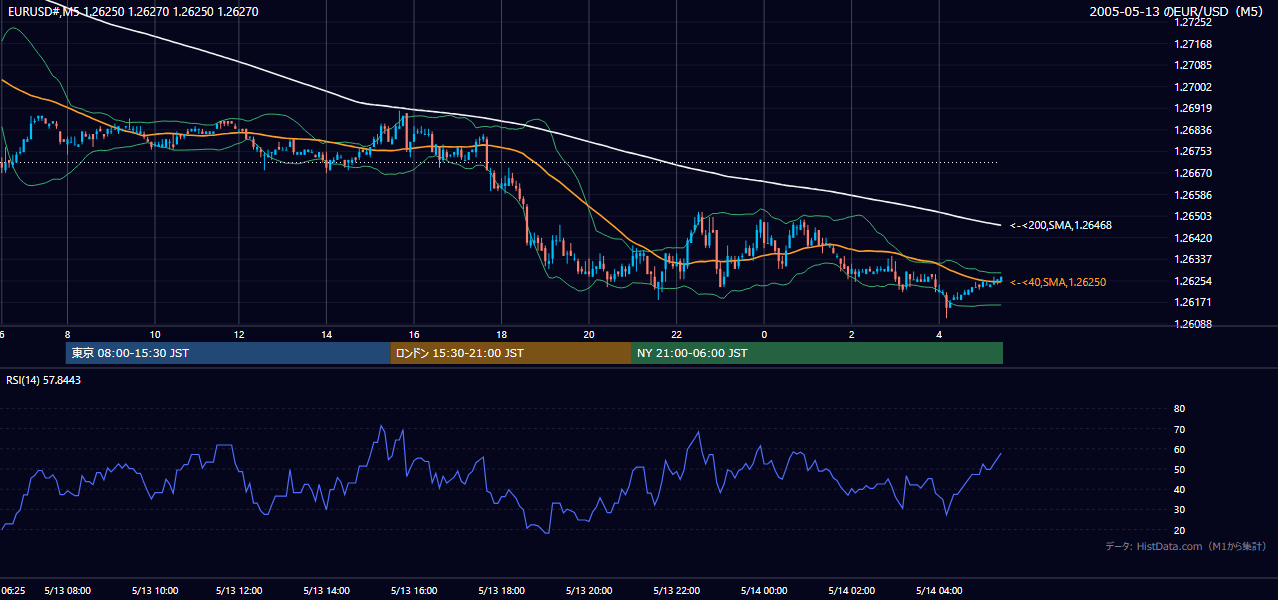Click price axis label 1.26254
This screenshot has width=1278, height=600.
(x=1194, y=281)
